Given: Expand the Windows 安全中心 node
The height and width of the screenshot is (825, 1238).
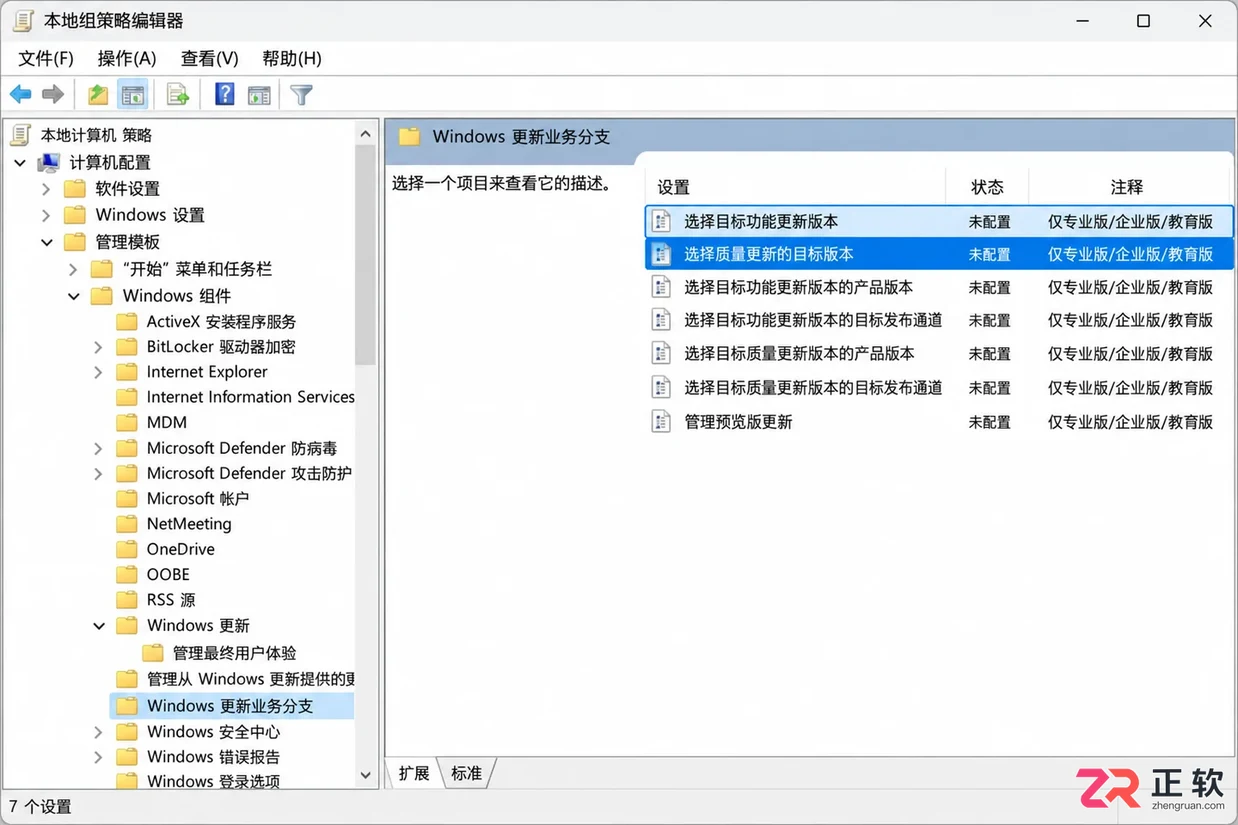Looking at the screenshot, I should coord(98,732).
